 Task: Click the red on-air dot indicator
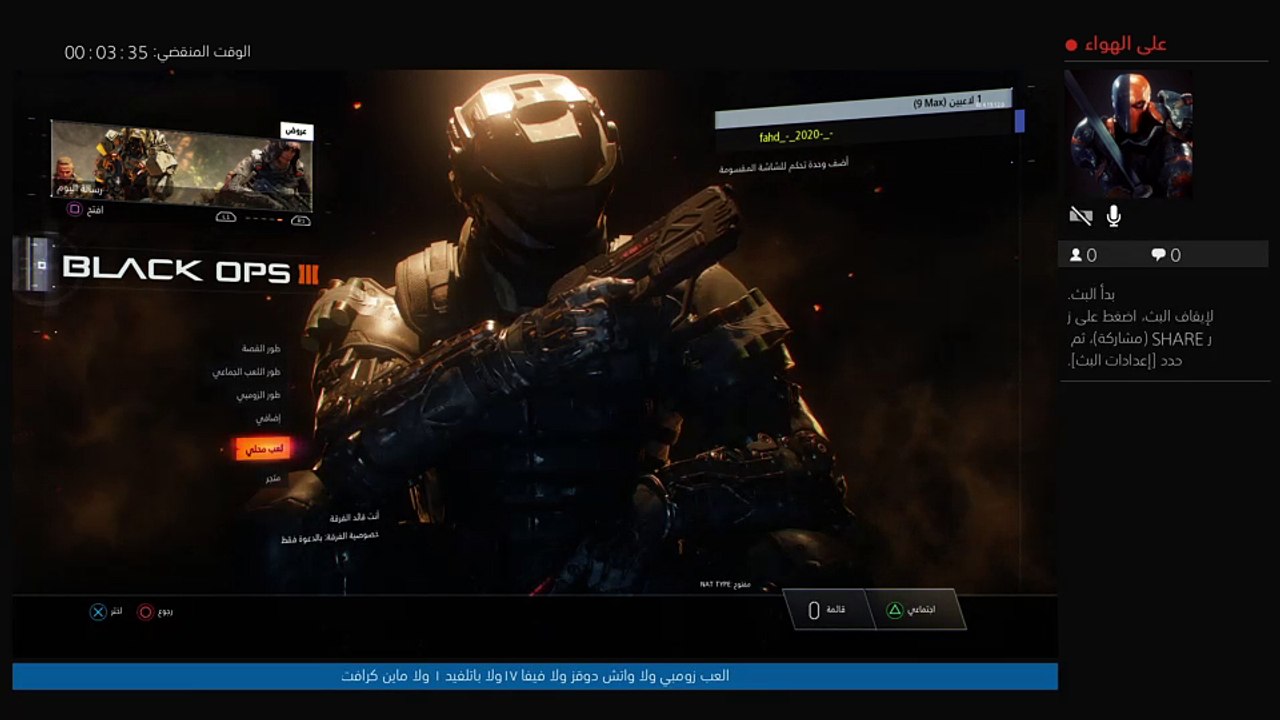(1071, 45)
